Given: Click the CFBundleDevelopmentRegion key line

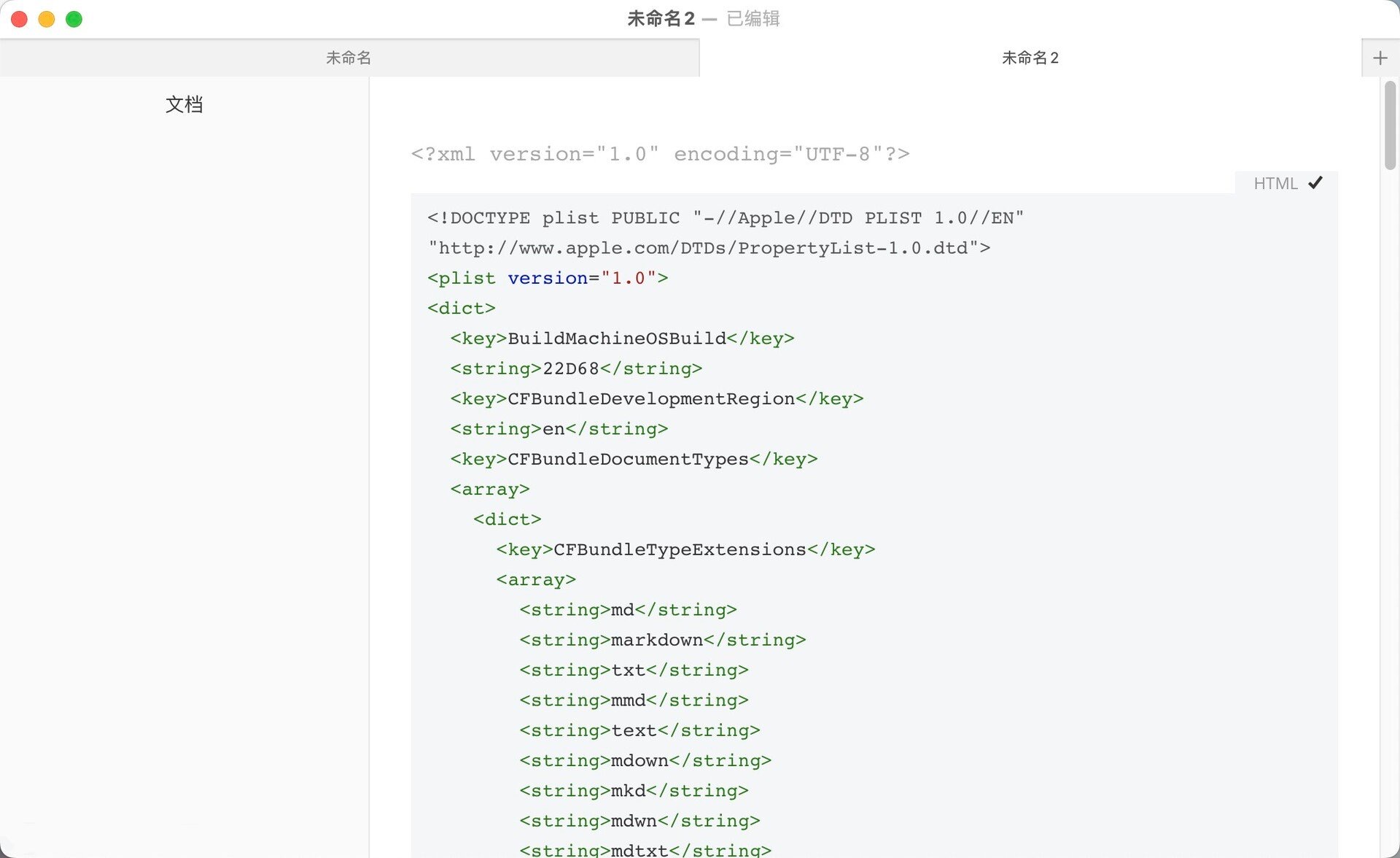Looking at the screenshot, I should click(x=656, y=399).
